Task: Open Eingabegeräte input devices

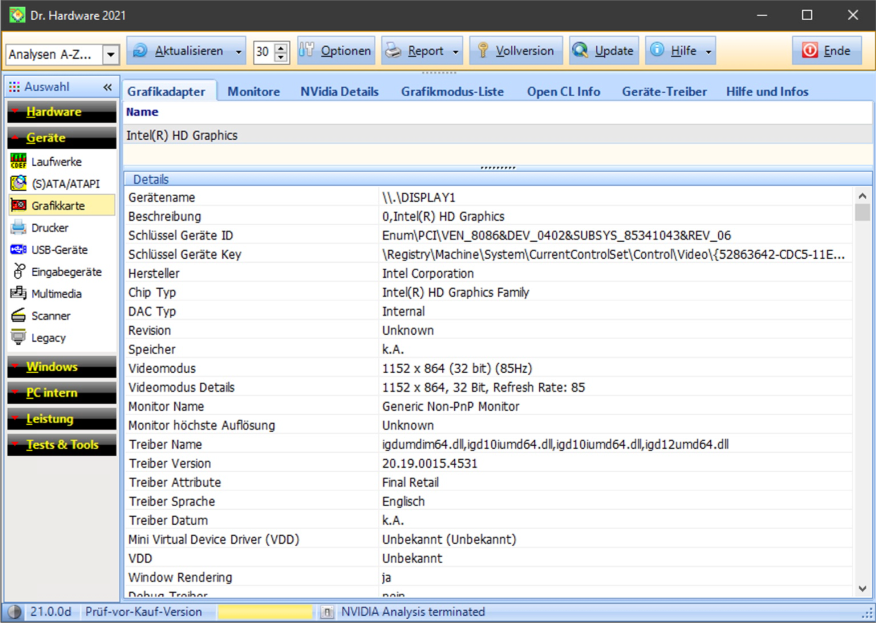Action: tap(66, 271)
